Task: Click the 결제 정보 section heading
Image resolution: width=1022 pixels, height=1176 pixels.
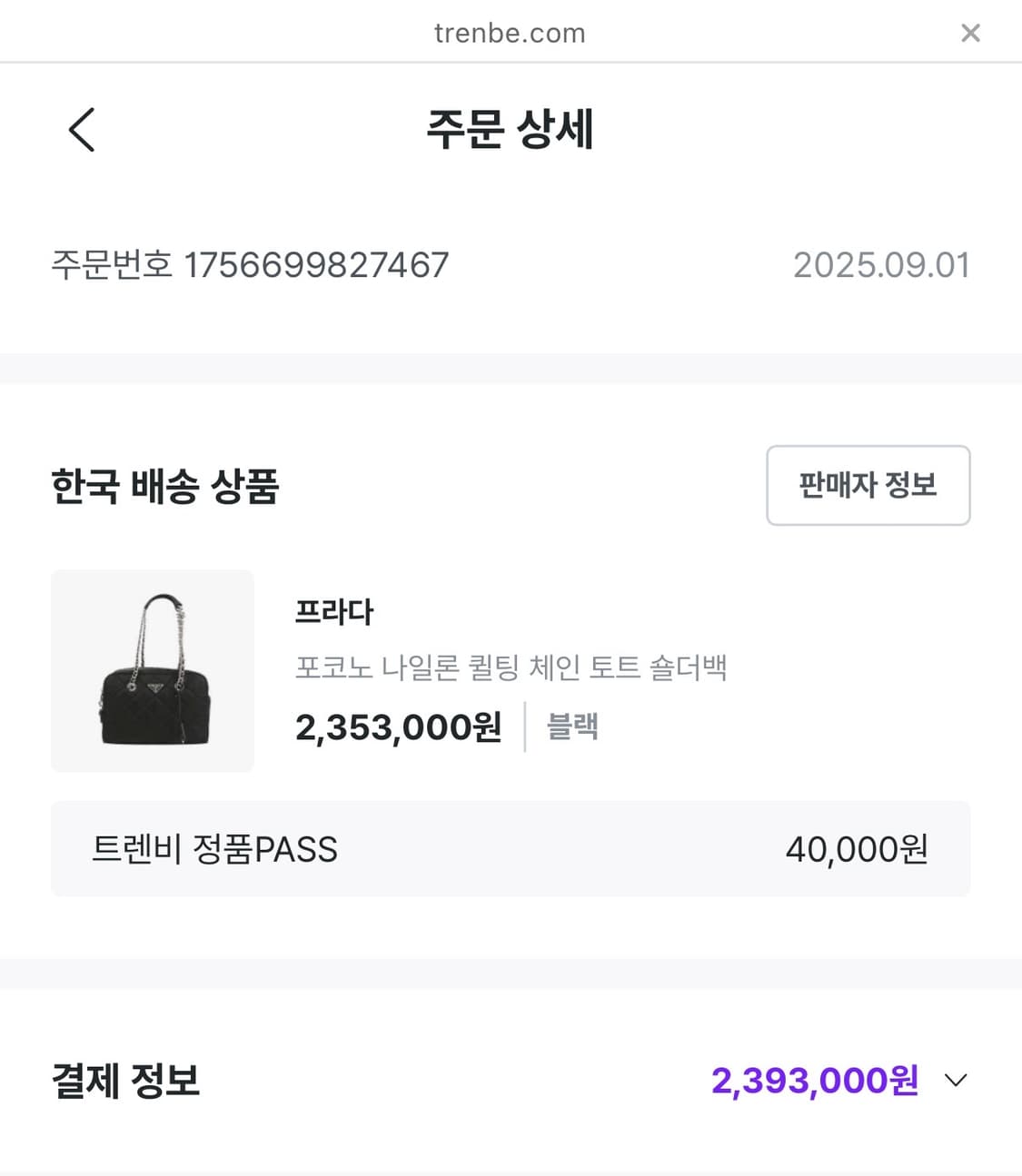Action: click(125, 1081)
